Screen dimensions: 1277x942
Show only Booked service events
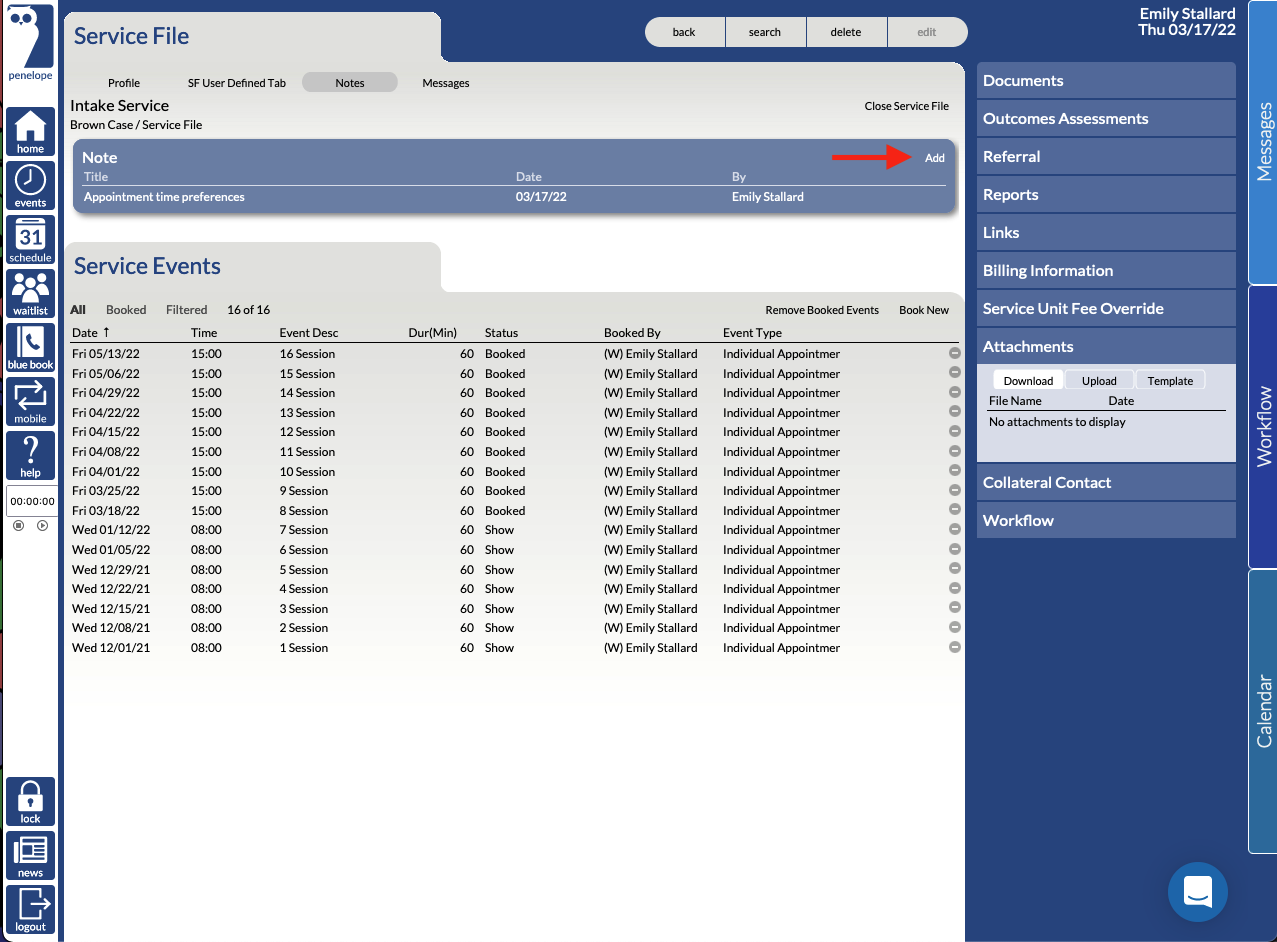click(126, 310)
